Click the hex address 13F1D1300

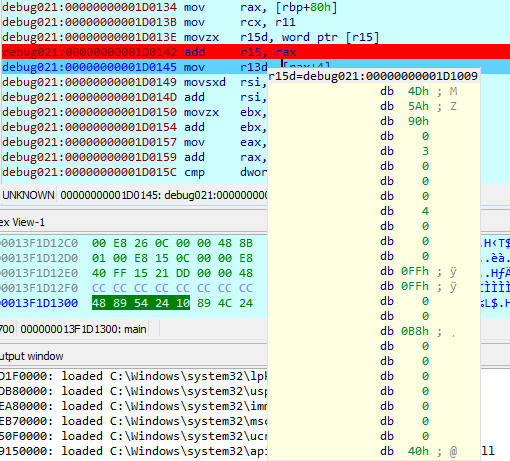(39, 303)
